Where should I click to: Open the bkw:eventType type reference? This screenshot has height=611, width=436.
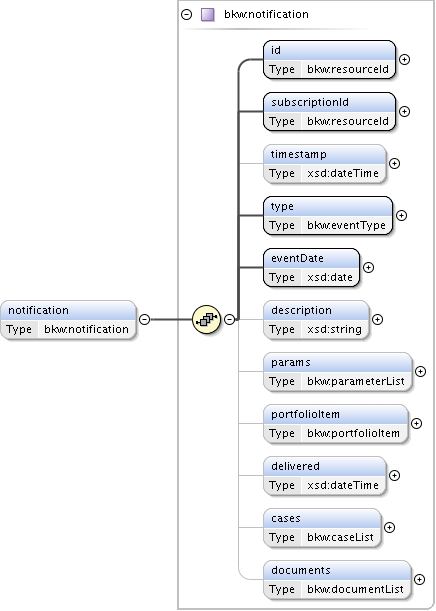click(346, 225)
